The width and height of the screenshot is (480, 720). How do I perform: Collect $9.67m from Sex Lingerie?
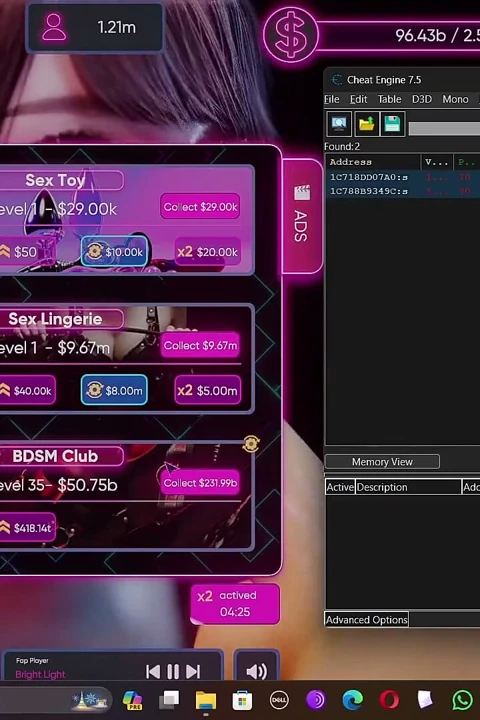pos(200,345)
